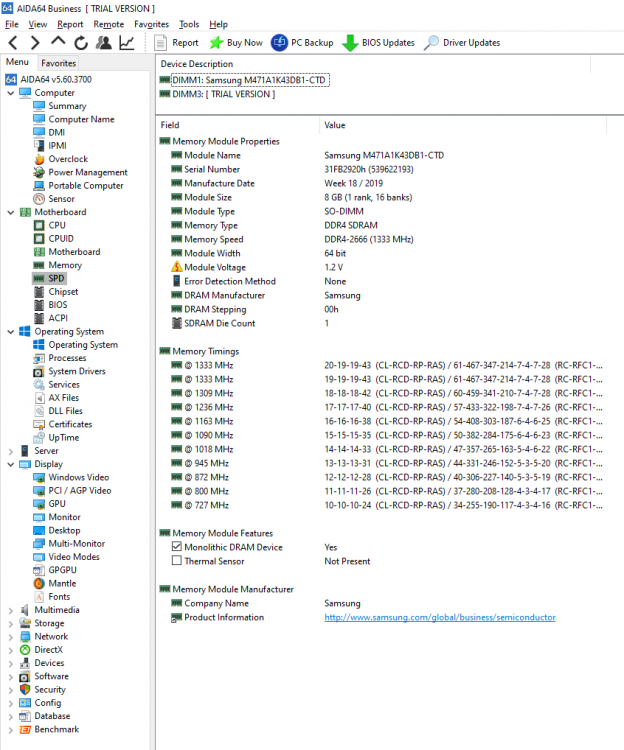Click Driver Updates in toolbar
Screen dimensions: 624x750
(462, 43)
